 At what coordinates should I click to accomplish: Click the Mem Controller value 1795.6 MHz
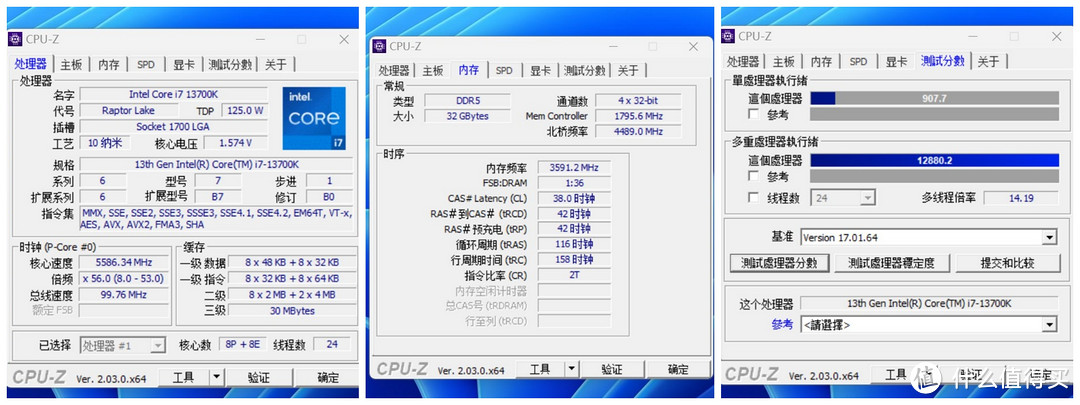click(x=638, y=116)
